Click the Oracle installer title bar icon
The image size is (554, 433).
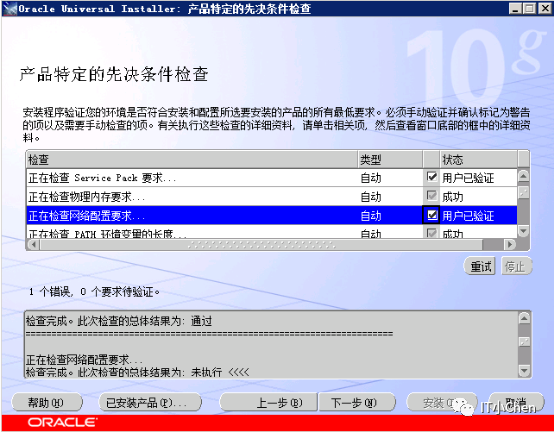(10, 8)
